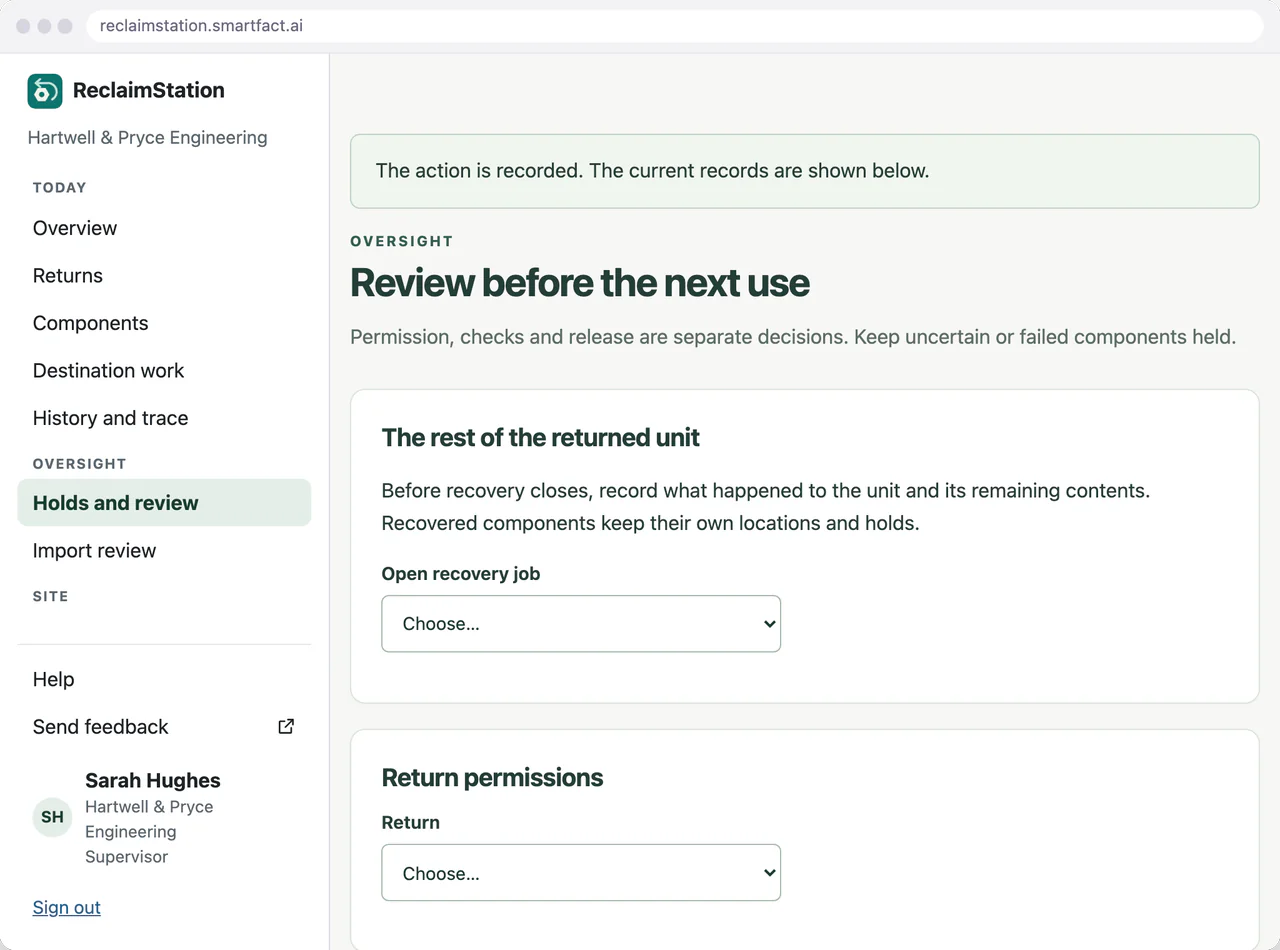1280x950 pixels.
Task: Click Send feedback link
Action: pos(164,727)
